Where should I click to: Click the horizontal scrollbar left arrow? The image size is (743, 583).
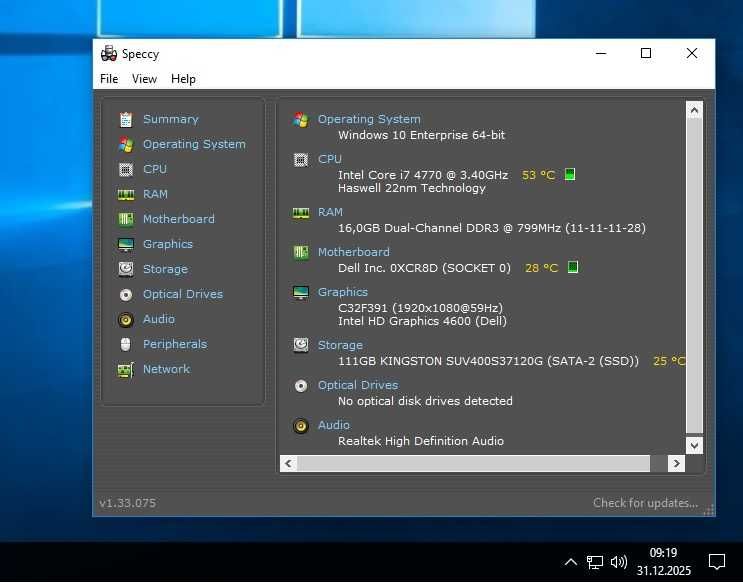coord(289,464)
